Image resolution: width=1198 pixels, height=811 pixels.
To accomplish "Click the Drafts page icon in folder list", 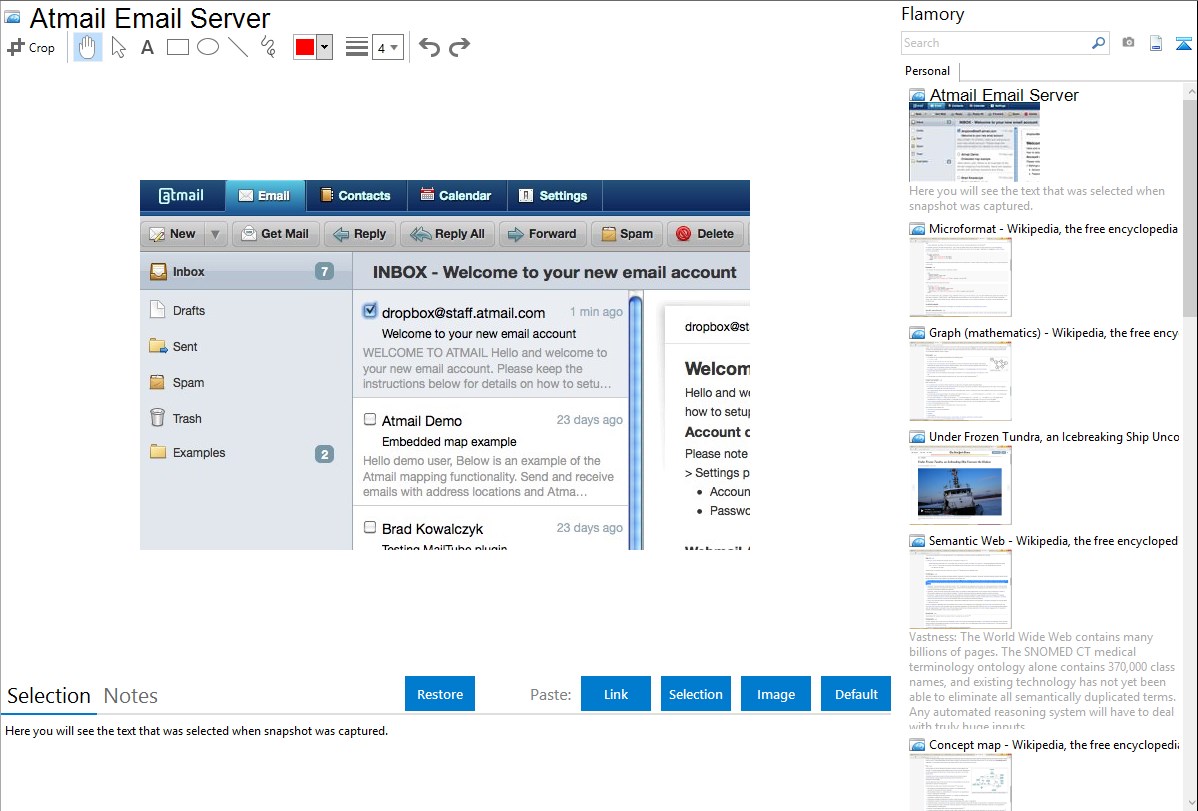I will [157, 310].
